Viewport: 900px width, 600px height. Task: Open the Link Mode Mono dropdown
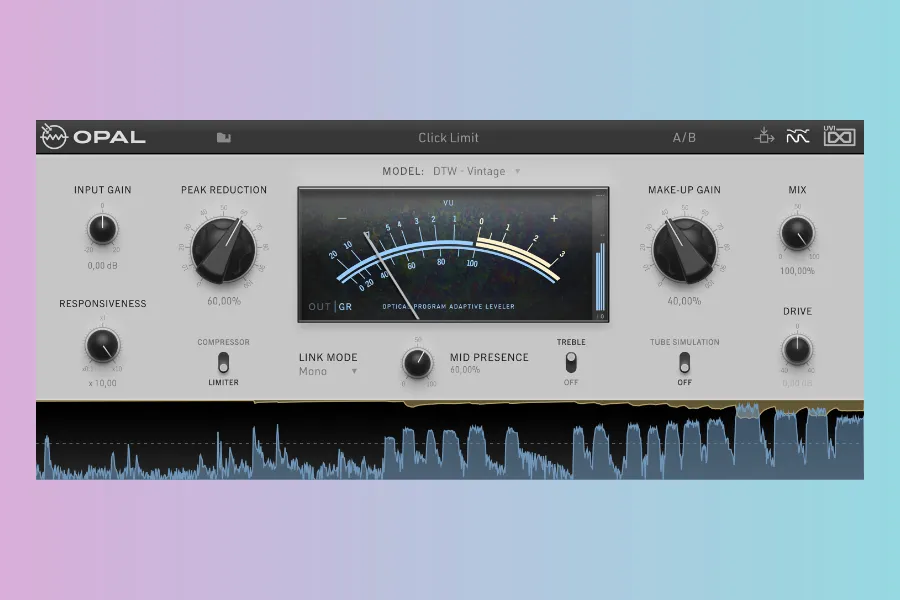point(328,371)
